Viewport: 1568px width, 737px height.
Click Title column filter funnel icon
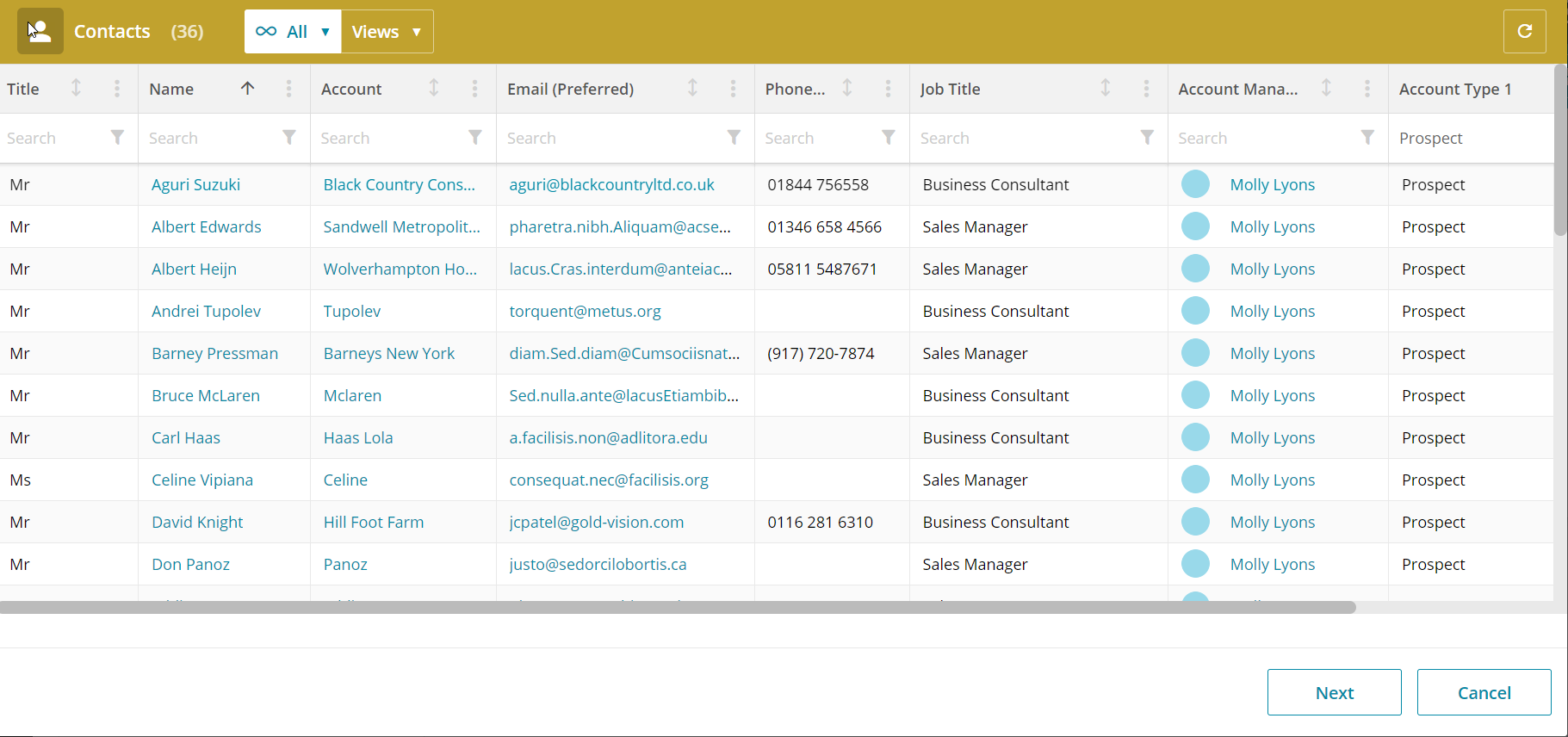coord(117,137)
